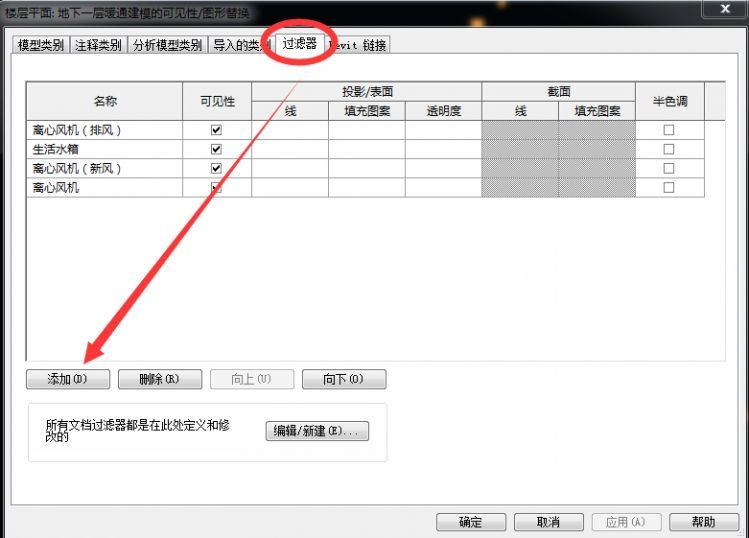Open 帮助 help button
The width and height of the screenshot is (749, 538).
[x=704, y=522]
